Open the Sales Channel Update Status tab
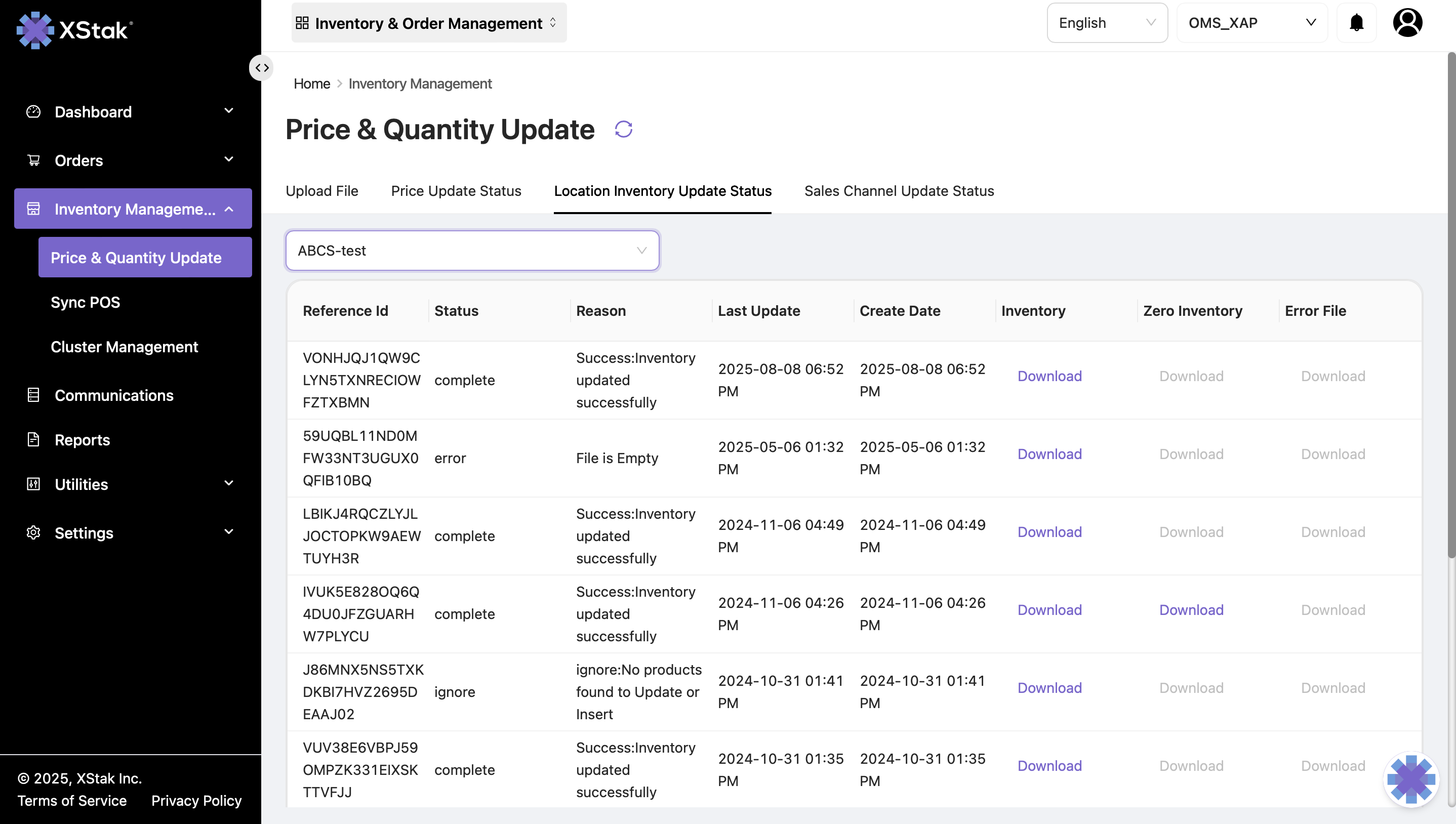Viewport: 1456px width, 824px height. point(899,191)
